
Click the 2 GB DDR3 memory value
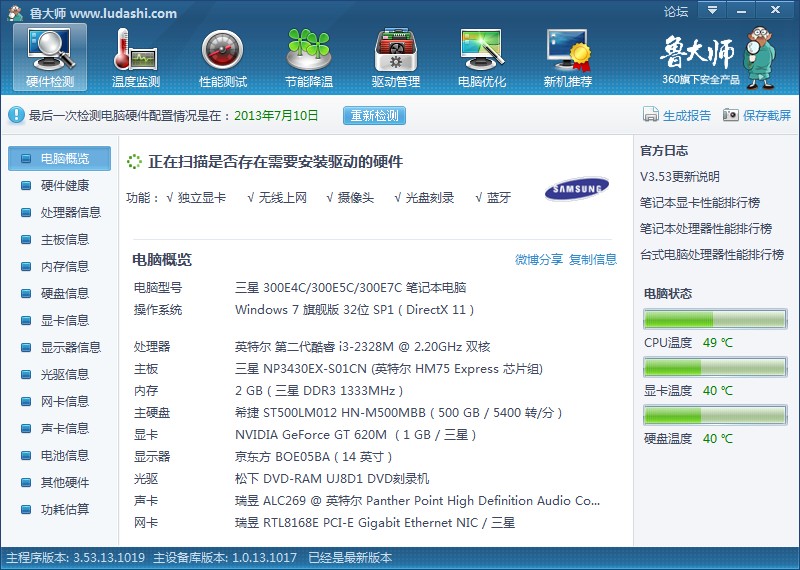coord(319,391)
